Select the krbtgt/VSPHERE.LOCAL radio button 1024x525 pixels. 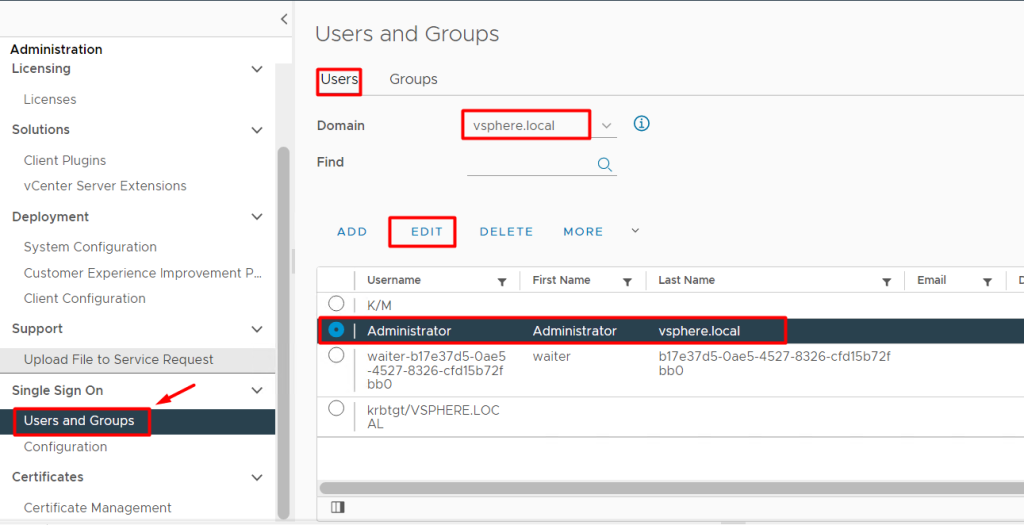(336, 408)
